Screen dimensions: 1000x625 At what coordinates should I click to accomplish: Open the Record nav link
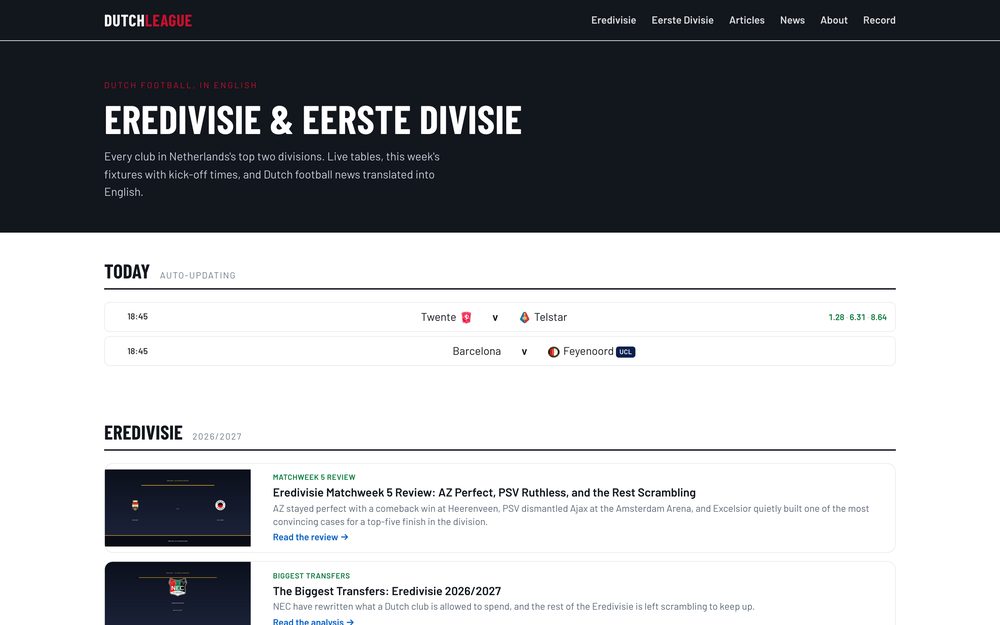879,20
